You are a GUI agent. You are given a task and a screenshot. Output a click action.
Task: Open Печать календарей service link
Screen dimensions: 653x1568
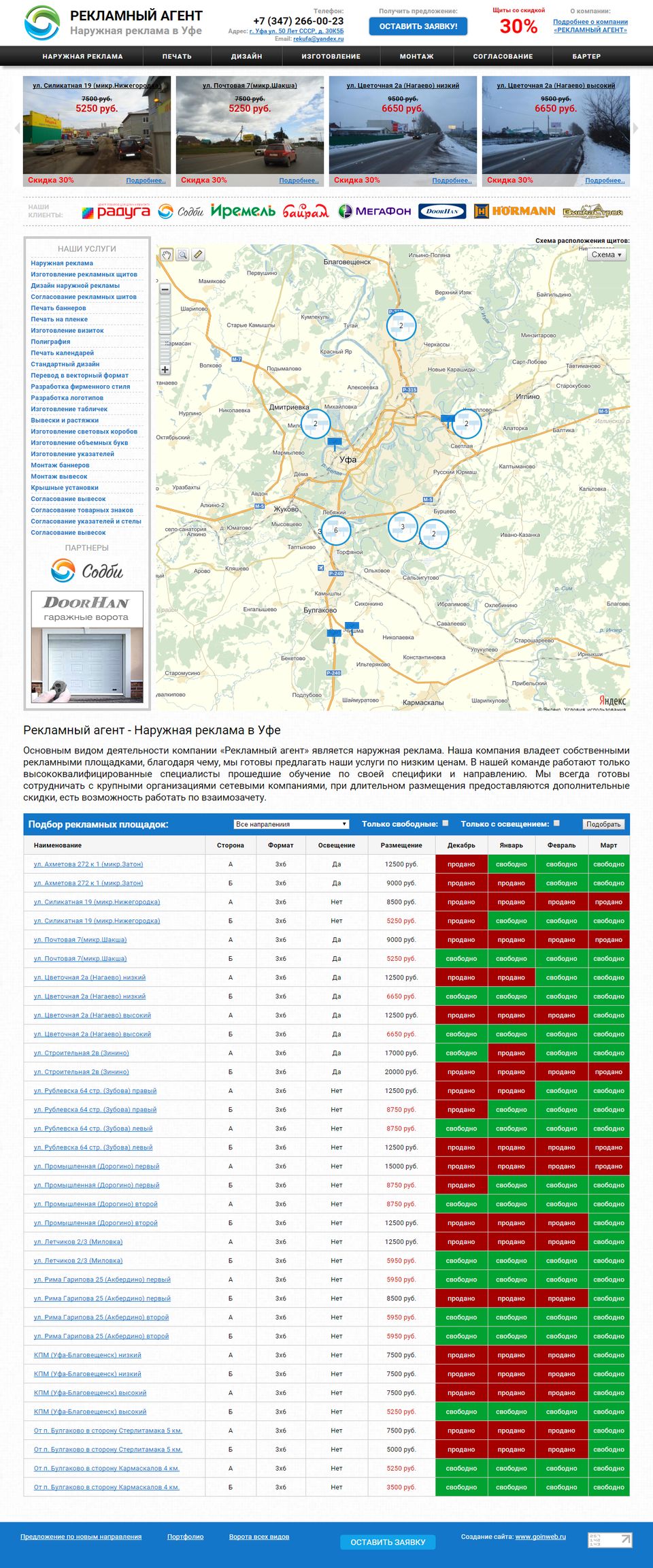63,353
